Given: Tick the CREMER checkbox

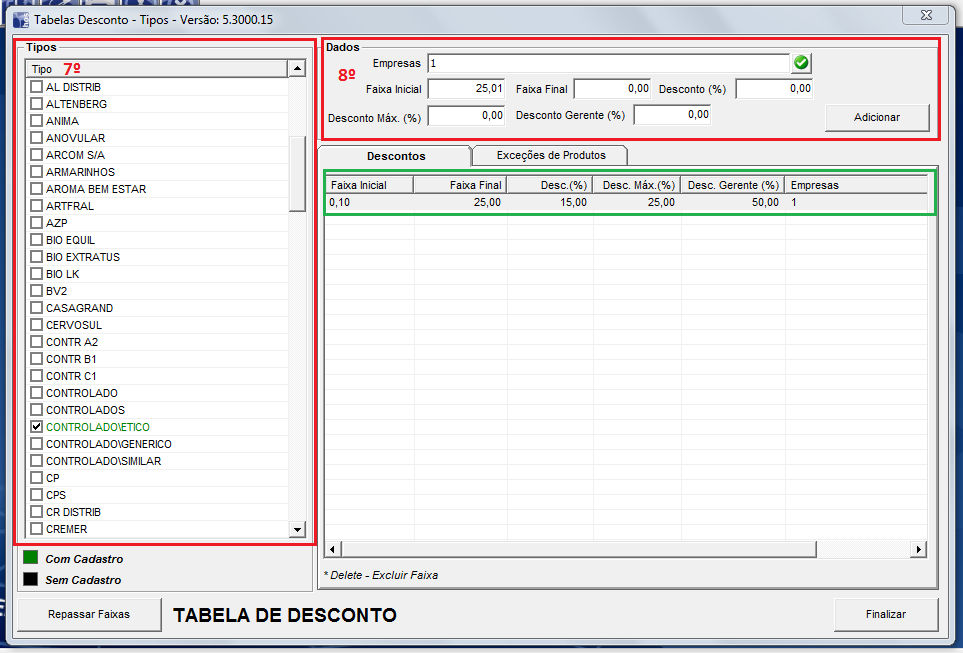Looking at the screenshot, I should (x=37, y=529).
